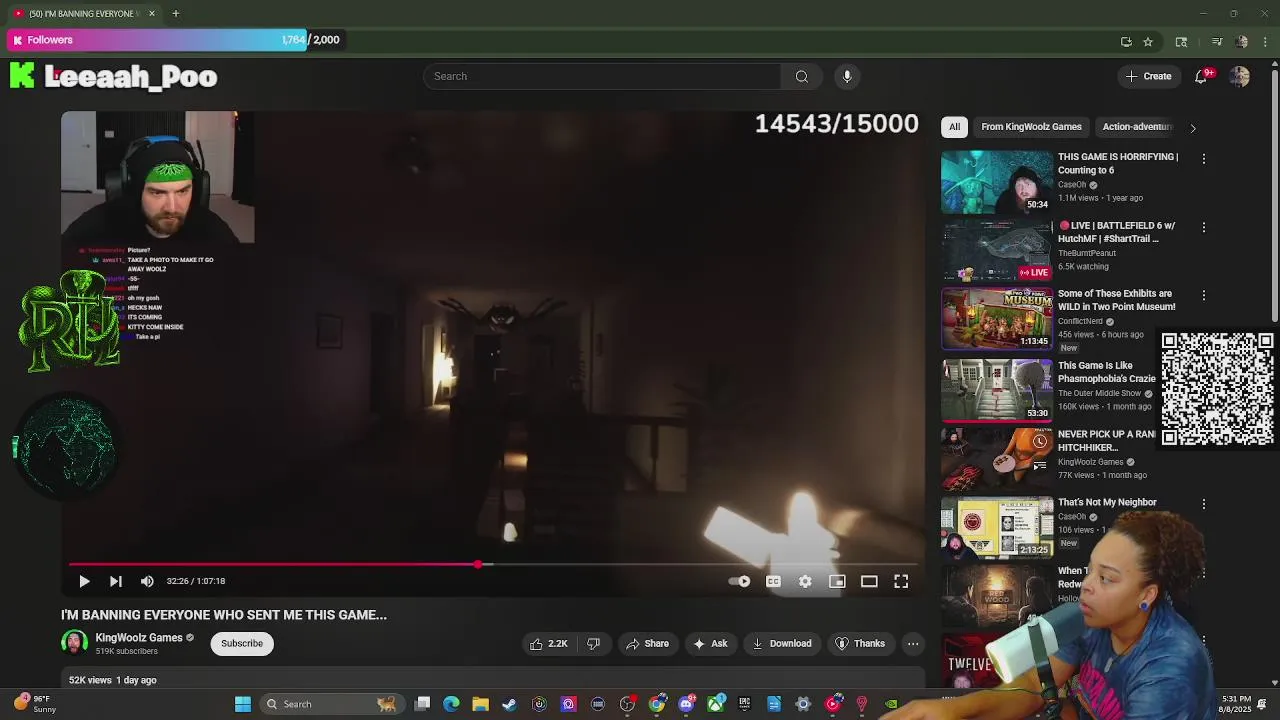Skip to next video button
The height and width of the screenshot is (720, 1280).
pyautogui.click(x=116, y=581)
